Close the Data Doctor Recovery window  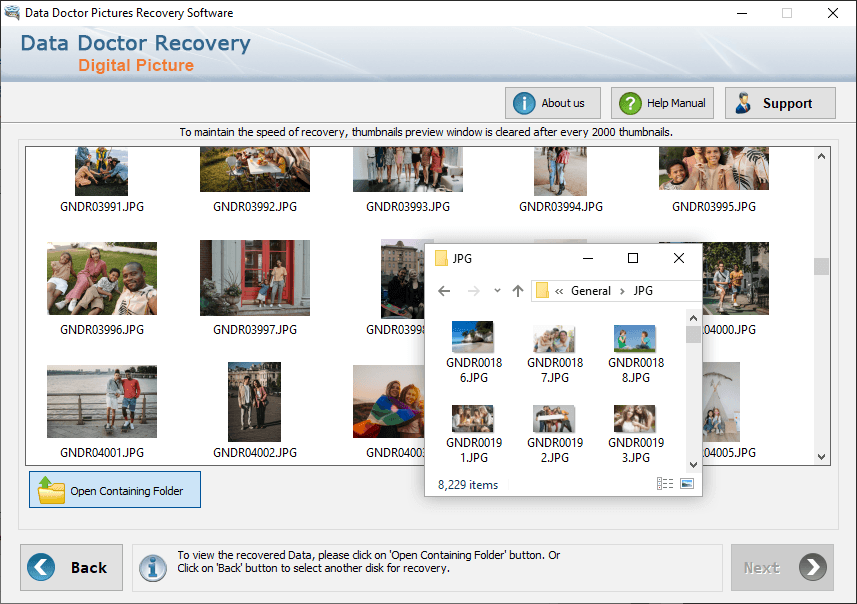click(832, 13)
